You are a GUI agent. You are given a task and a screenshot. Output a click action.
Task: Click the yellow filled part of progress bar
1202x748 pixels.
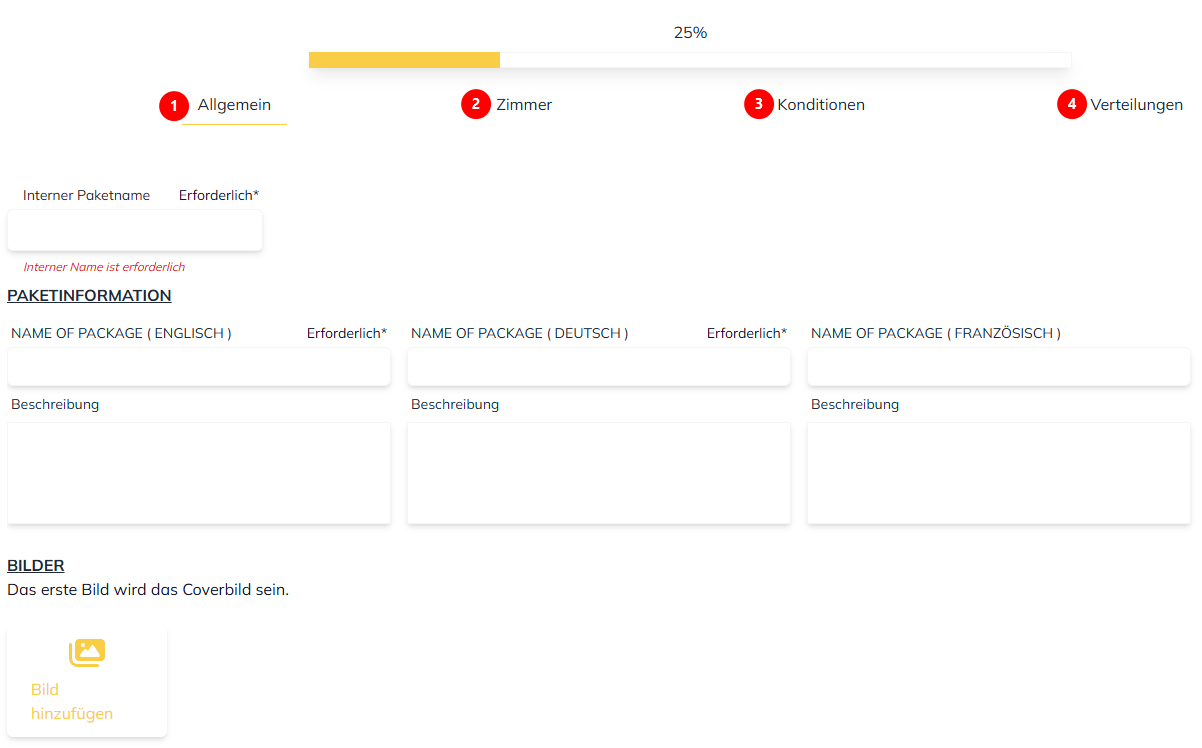point(404,60)
